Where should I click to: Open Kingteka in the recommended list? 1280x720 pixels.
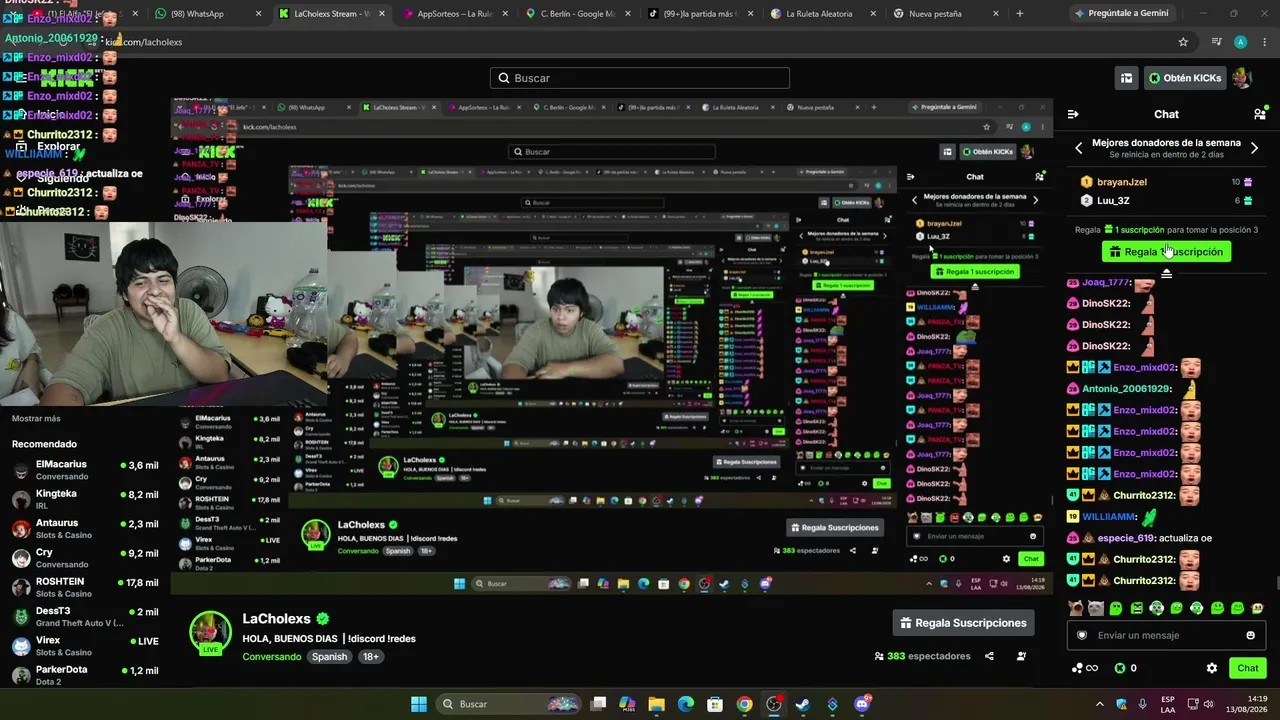coord(85,499)
